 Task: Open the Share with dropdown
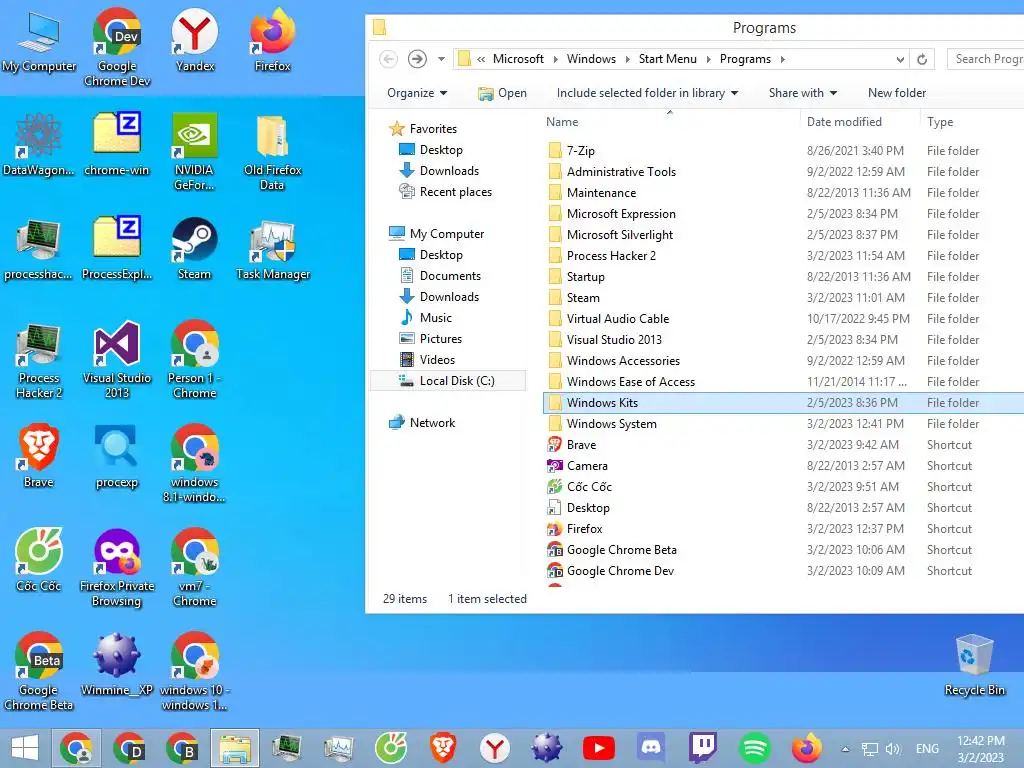point(802,93)
